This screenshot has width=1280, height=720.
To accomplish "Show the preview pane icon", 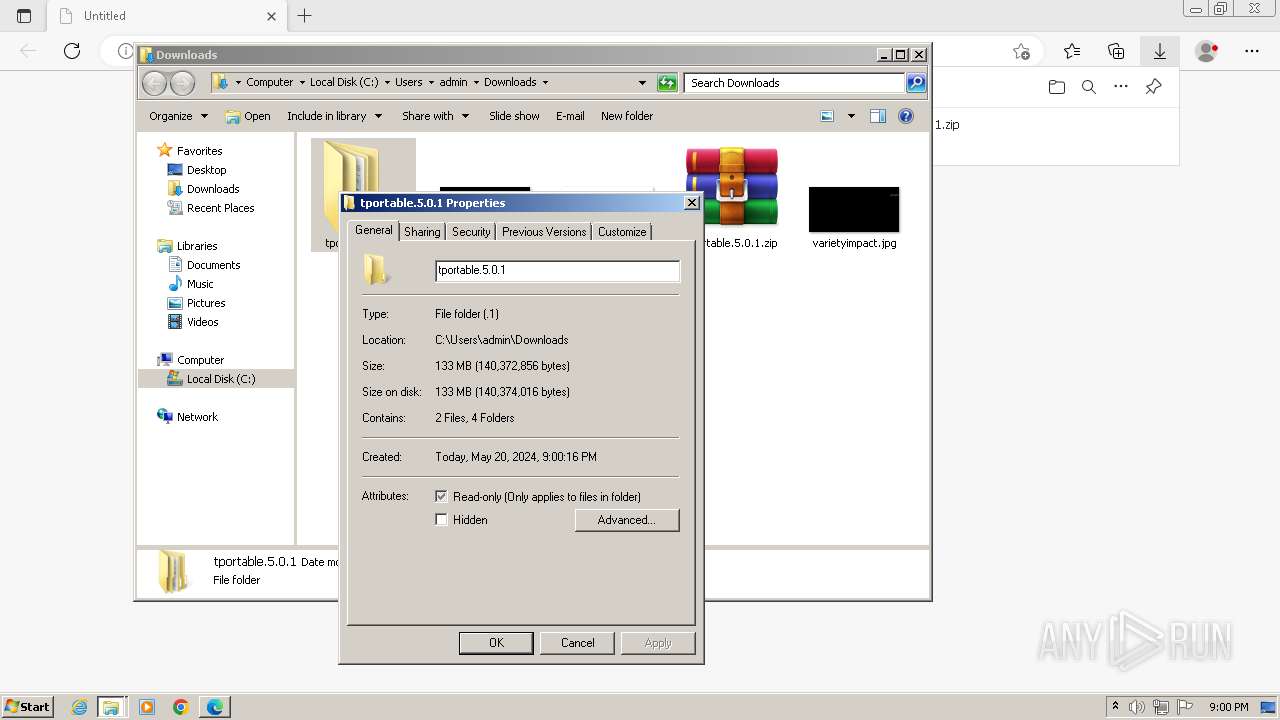I will click(x=877, y=116).
